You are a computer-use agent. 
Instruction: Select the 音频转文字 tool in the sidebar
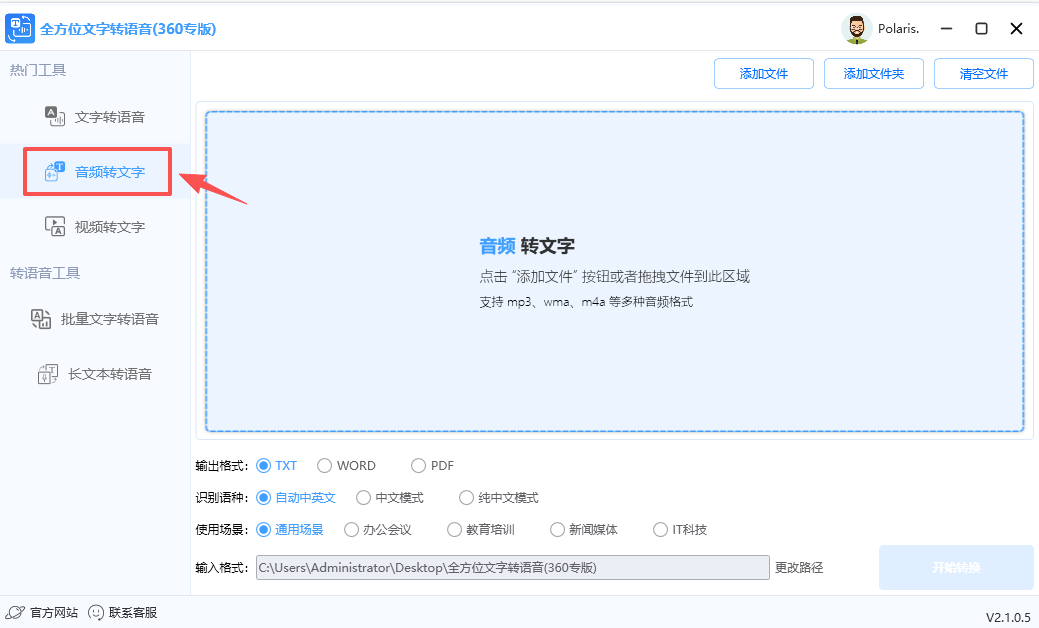click(97, 171)
